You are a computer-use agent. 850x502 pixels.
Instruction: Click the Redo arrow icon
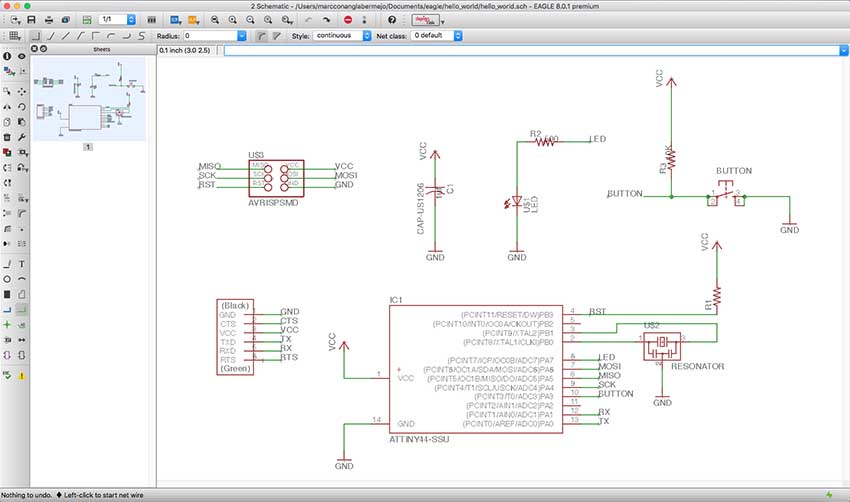click(x=326, y=20)
